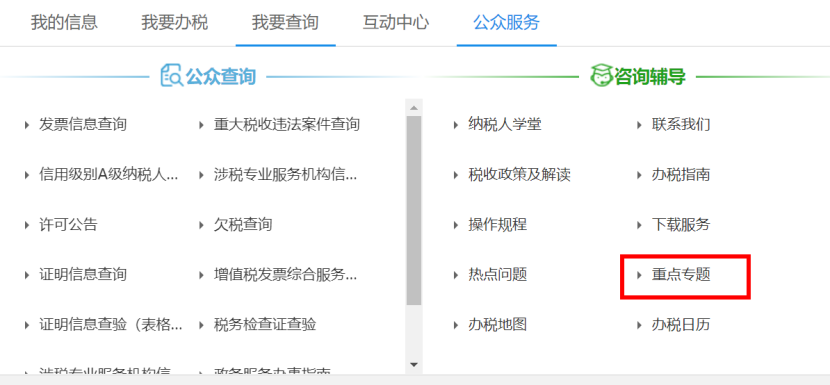This screenshot has height=385, width=830.
Task: Click the 咨询辅导 graduate-cap icon
Action: click(601, 76)
